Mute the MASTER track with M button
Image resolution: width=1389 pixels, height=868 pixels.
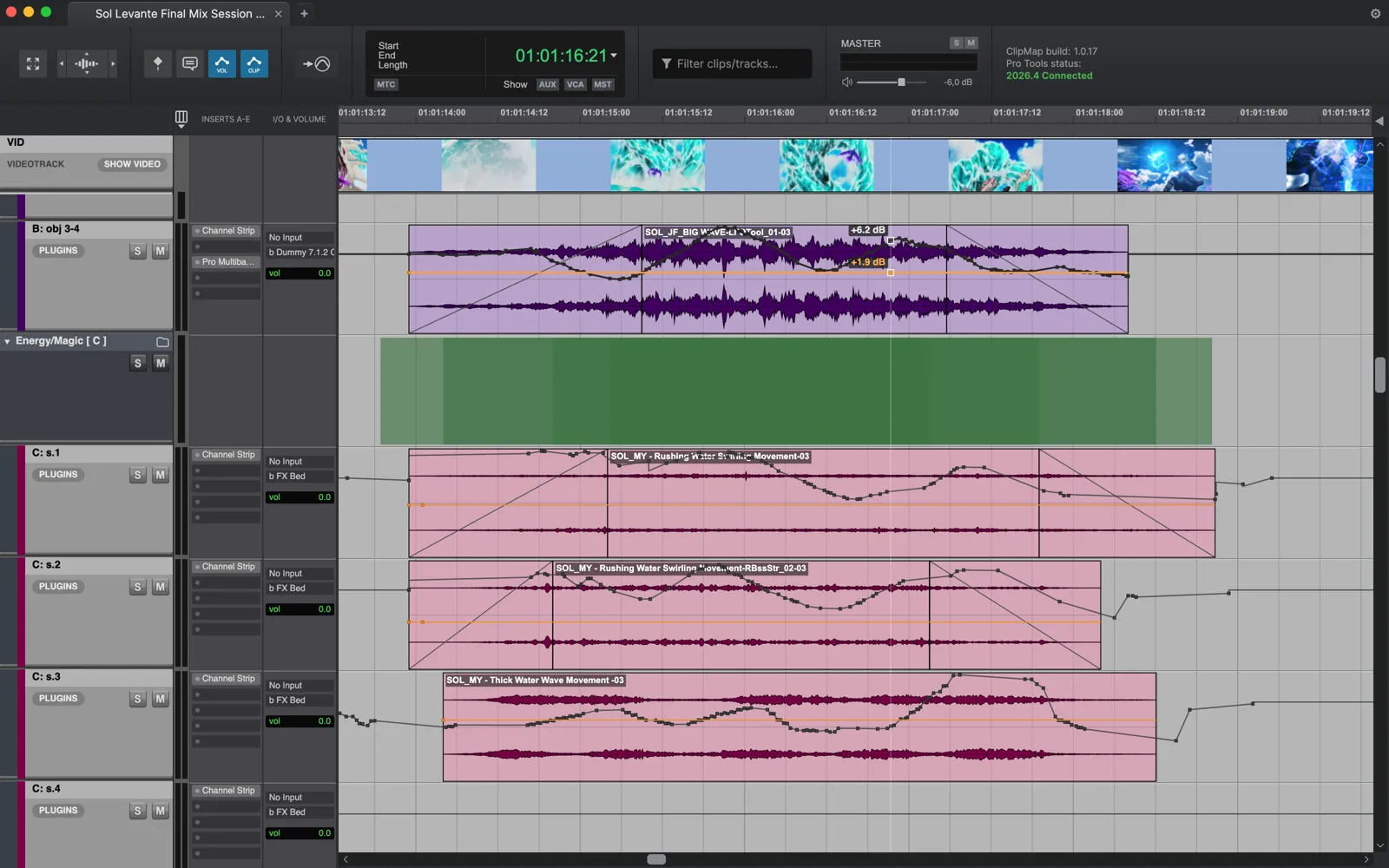pos(971,43)
